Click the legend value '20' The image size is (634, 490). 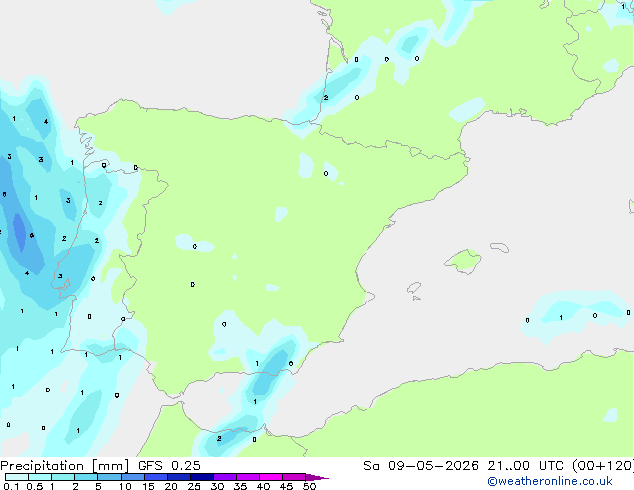pyautogui.click(x=171, y=486)
